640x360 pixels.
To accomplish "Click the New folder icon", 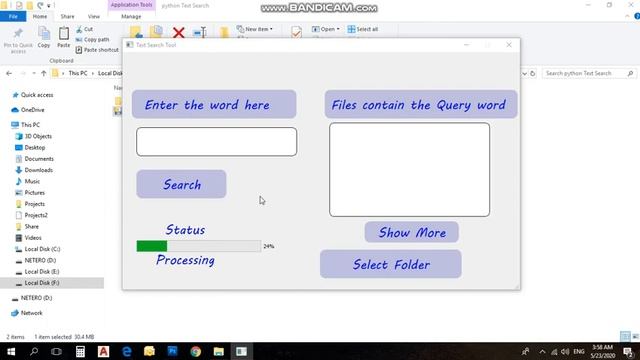I will [x=224, y=32].
